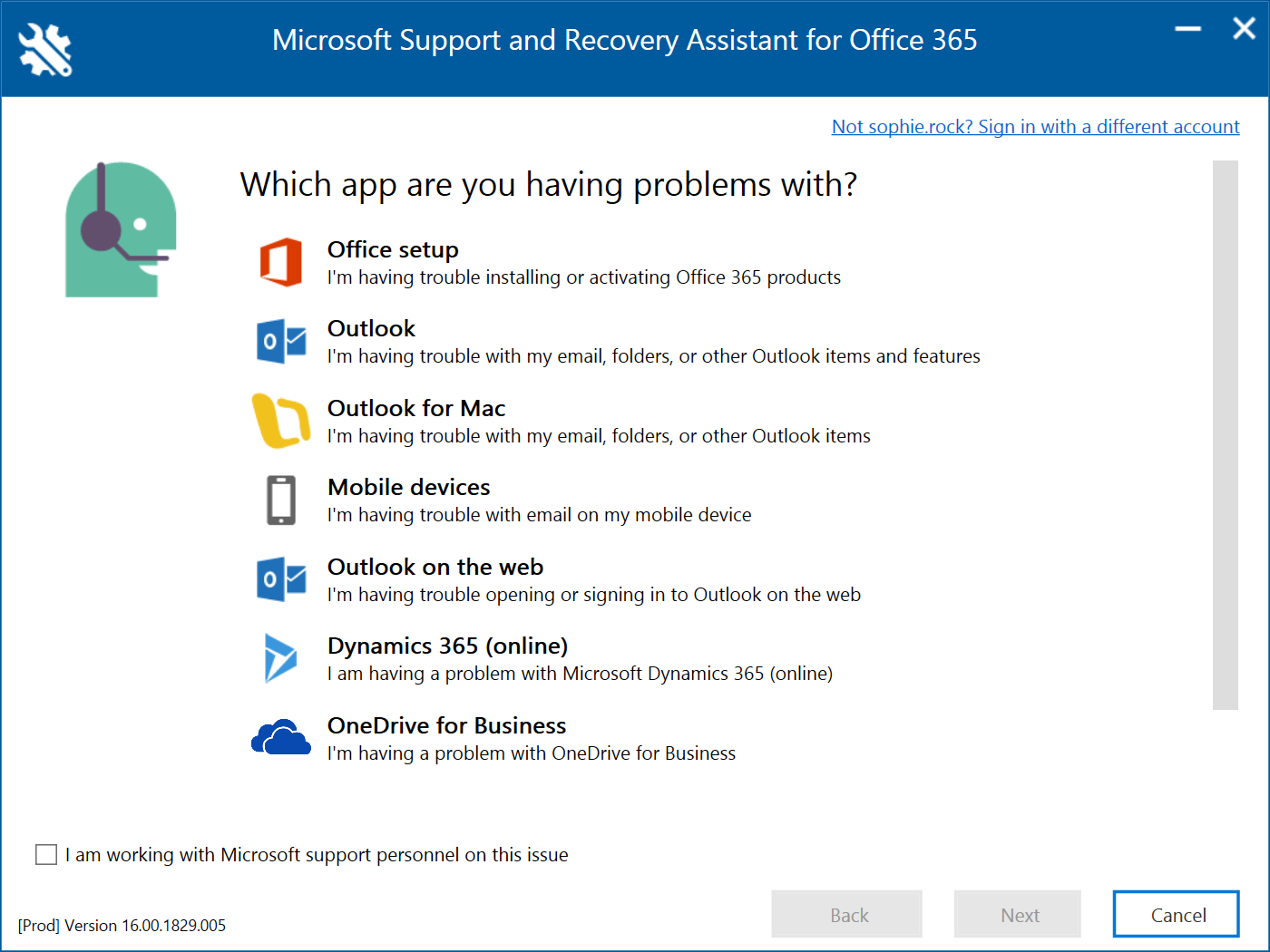Check the Microsoft support personnel checkbox
The image size is (1270, 952).
click(x=46, y=854)
